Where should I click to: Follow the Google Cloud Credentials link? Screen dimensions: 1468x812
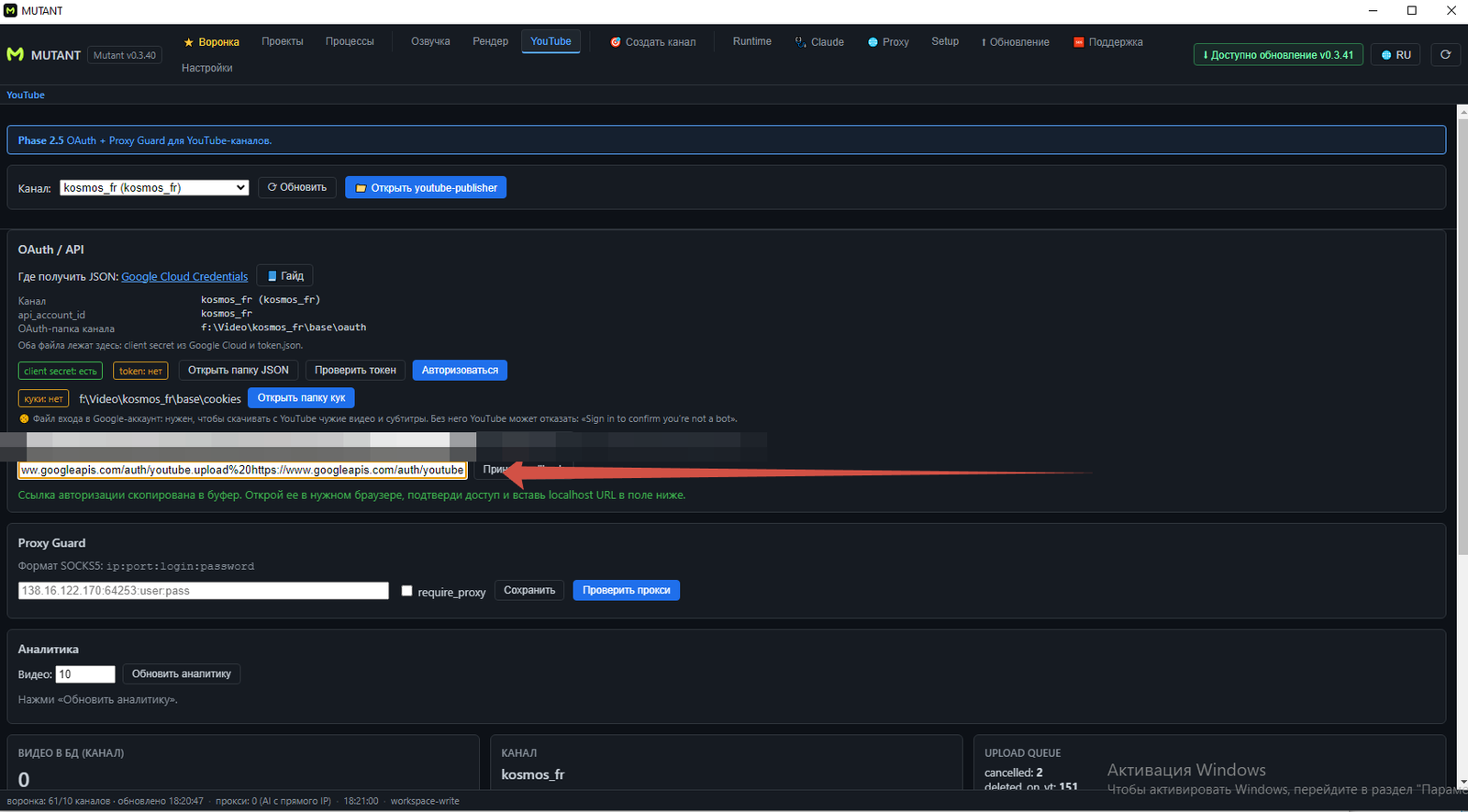pyautogui.click(x=184, y=277)
